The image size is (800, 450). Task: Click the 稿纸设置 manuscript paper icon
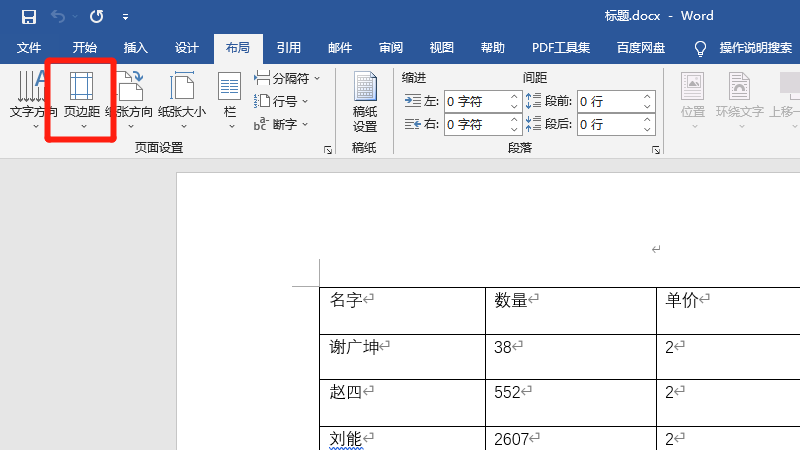coord(365,100)
